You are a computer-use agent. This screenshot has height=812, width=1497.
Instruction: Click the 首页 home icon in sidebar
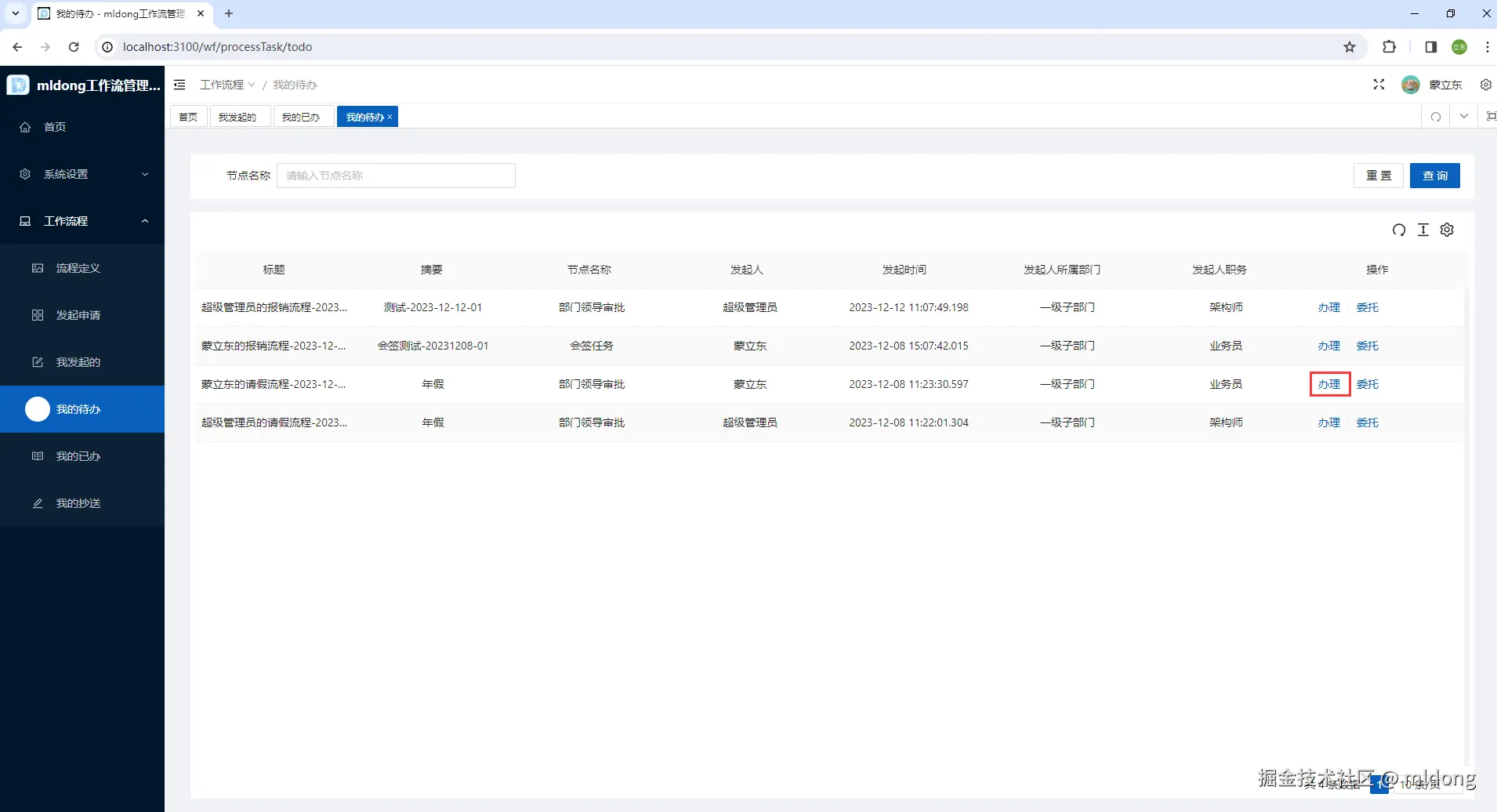tap(25, 127)
